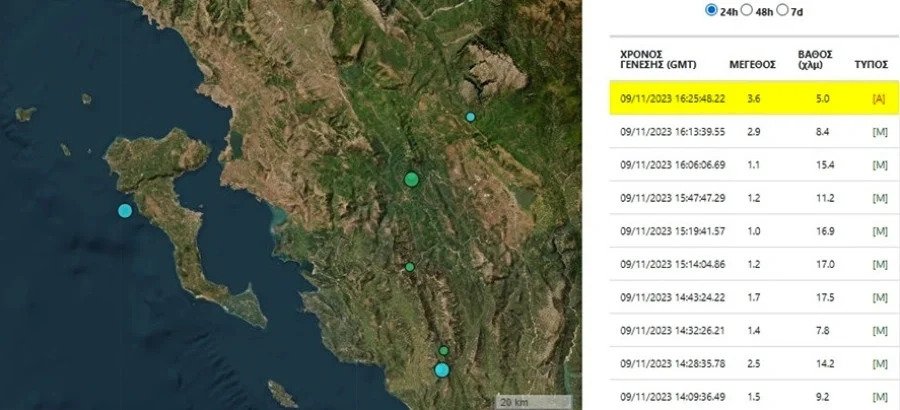This screenshot has width=900, height=410.
Task: Click the small cyan marker in the northeast mountains
Action: pos(471,117)
